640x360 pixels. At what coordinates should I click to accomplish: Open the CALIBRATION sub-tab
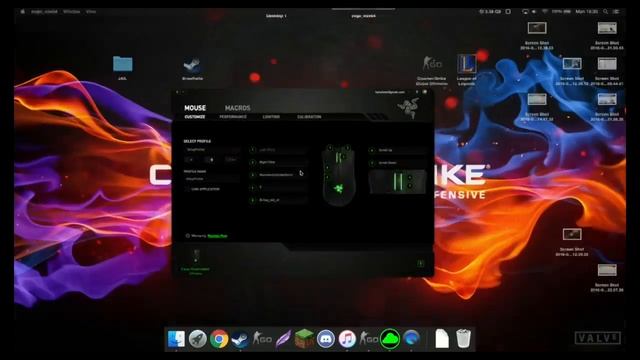309,117
